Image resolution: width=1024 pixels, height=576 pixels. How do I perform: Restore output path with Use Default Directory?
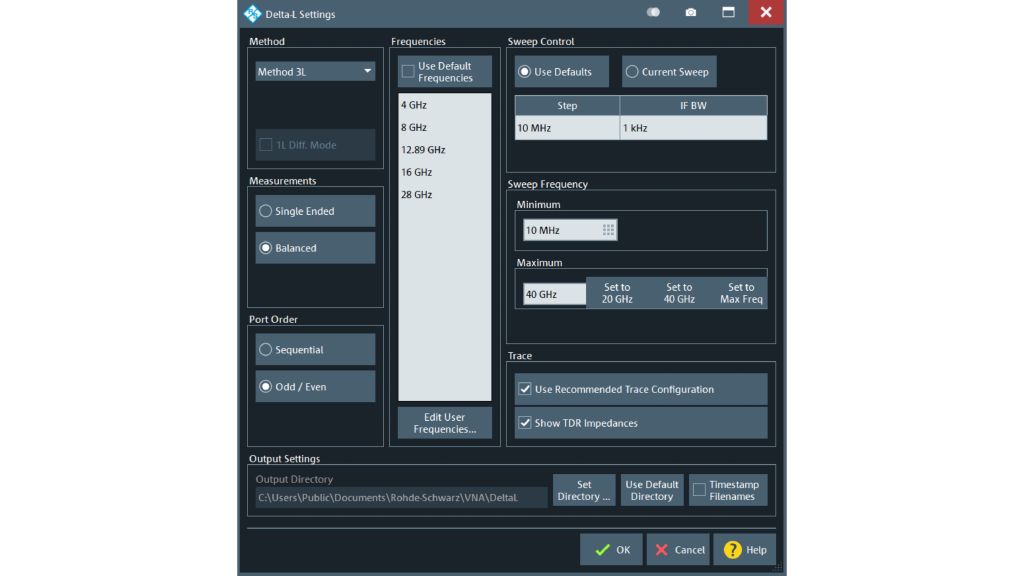[651, 489]
